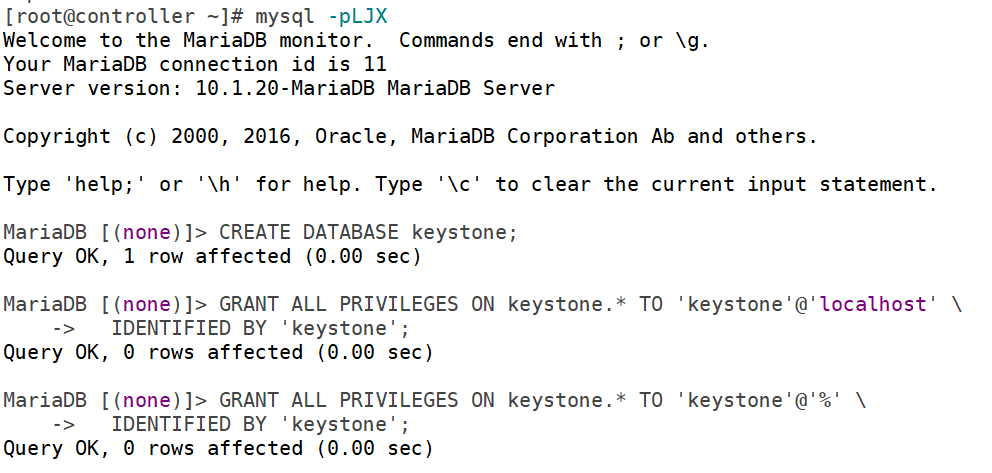Viewport: 992px width, 473px height.
Task: Click the Copyright Oracle MariaDB Corporation line
Action: click(410, 136)
